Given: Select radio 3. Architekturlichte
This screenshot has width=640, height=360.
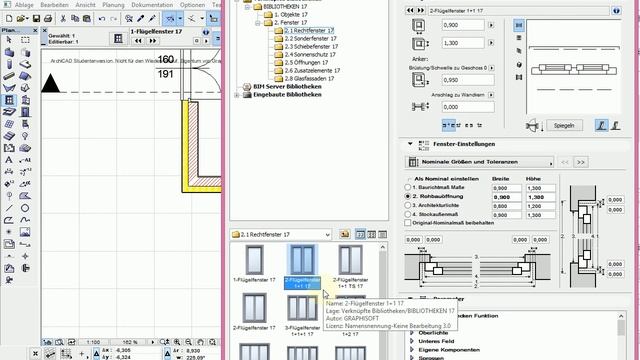Looking at the screenshot, I should point(407,205).
